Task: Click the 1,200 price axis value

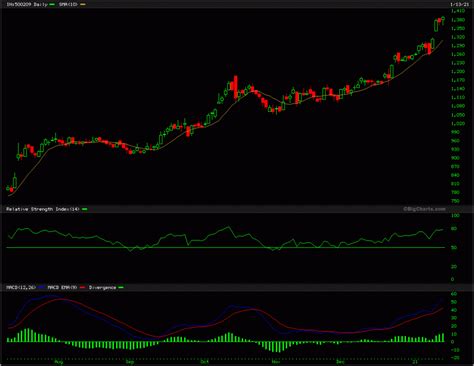Action: click(x=458, y=71)
